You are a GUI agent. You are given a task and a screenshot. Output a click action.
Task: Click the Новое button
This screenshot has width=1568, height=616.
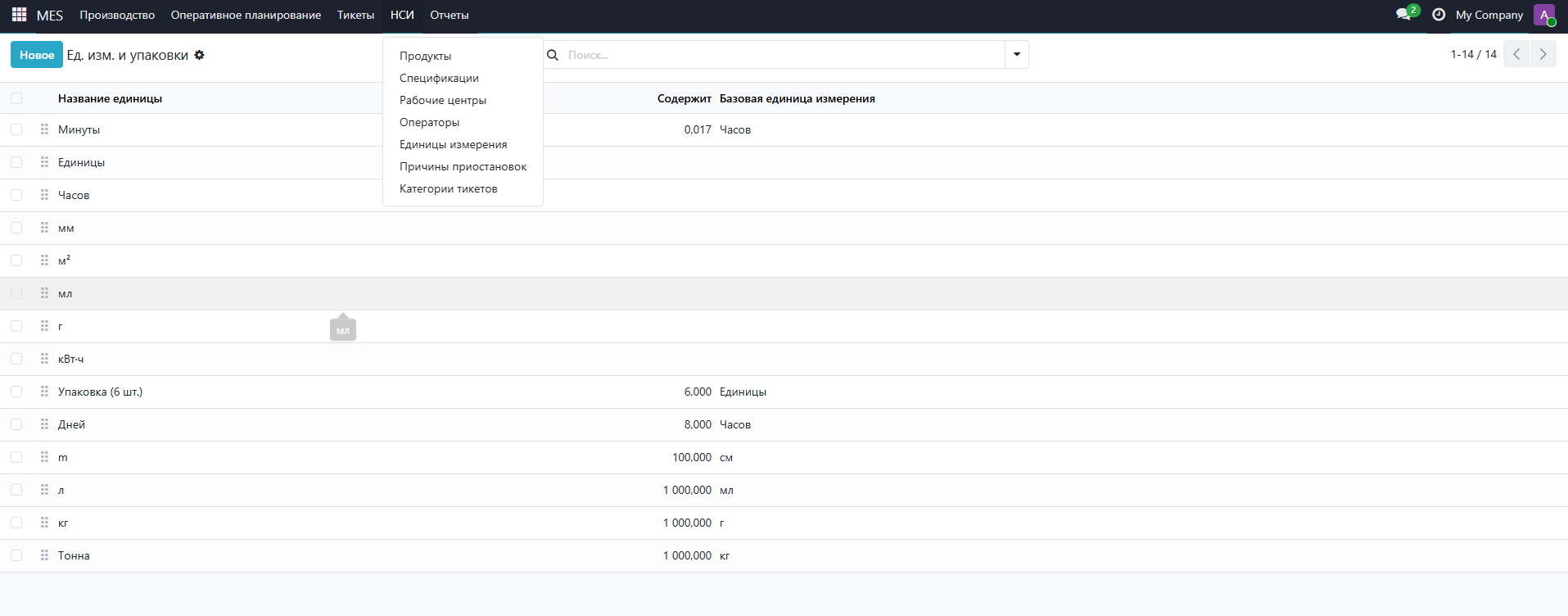pos(37,55)
